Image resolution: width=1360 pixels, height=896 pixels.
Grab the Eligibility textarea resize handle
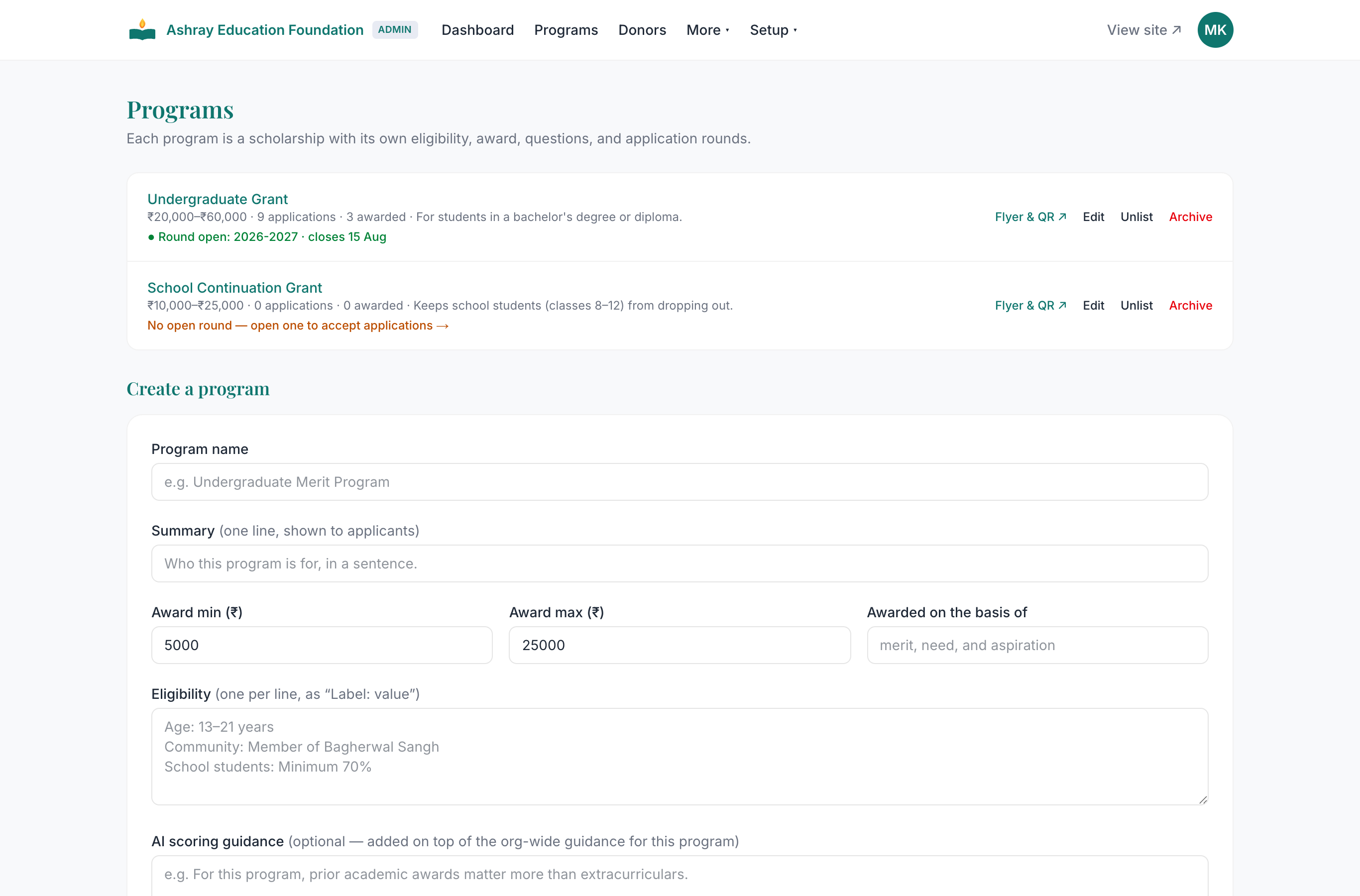pyautogui.click(x=1202, y=799)
